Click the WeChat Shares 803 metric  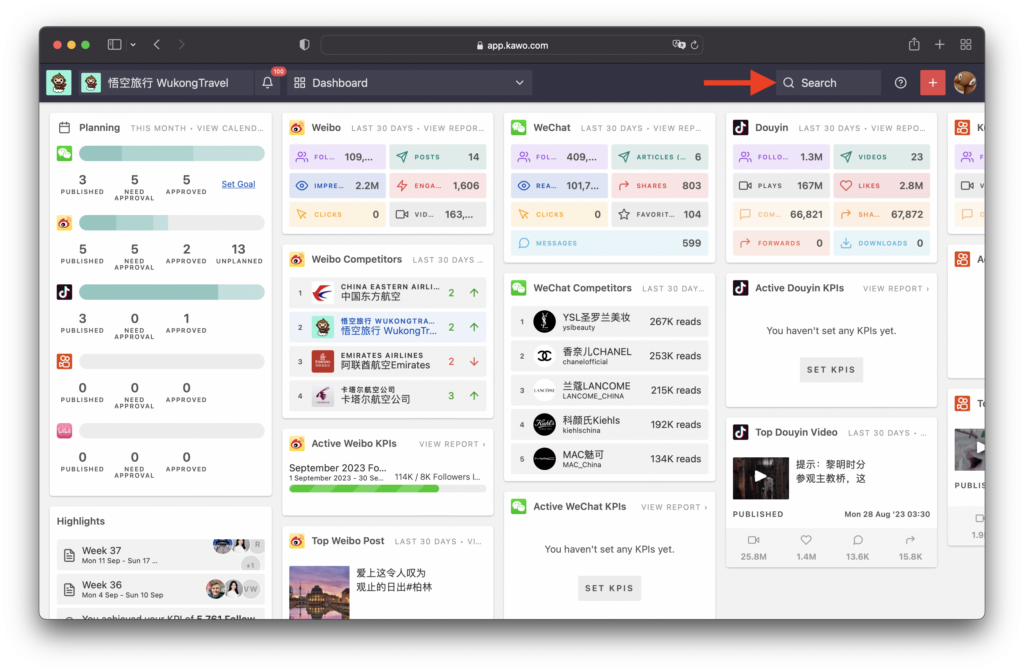coord(660,186)
